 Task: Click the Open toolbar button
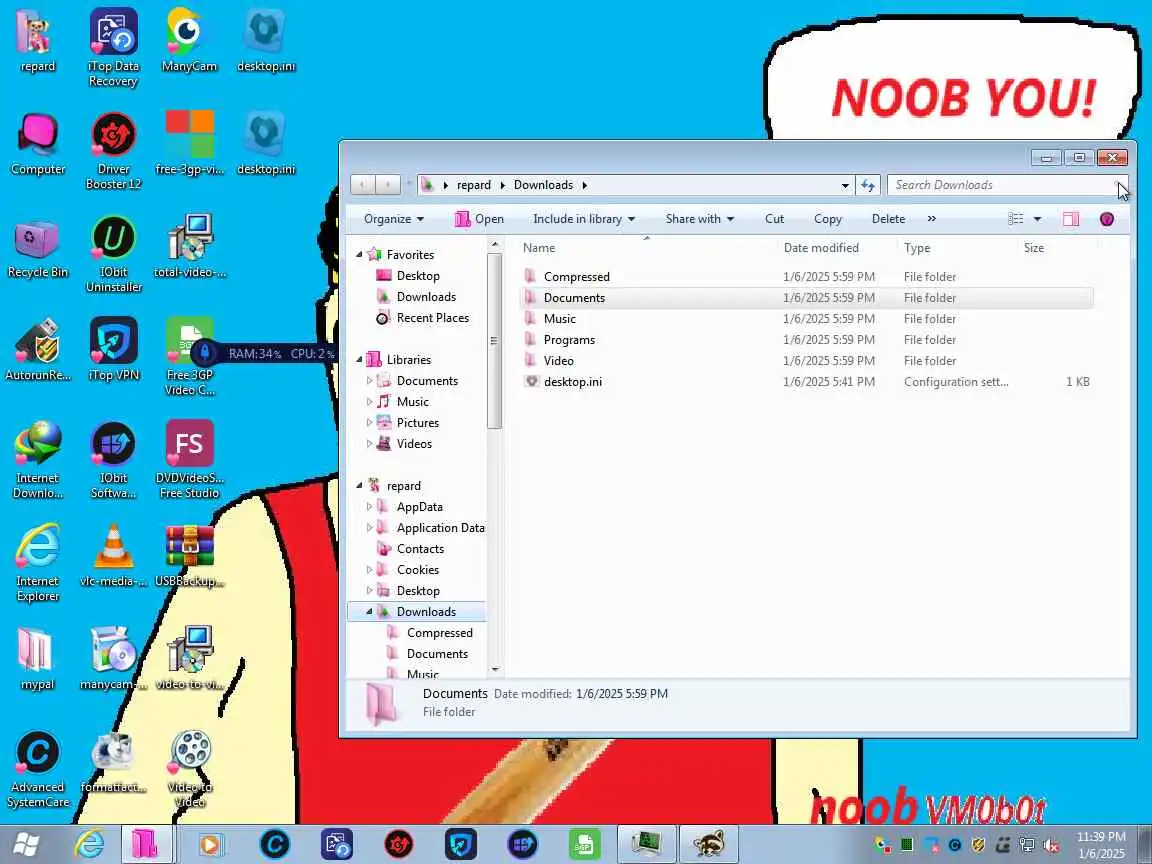[479, 219]
